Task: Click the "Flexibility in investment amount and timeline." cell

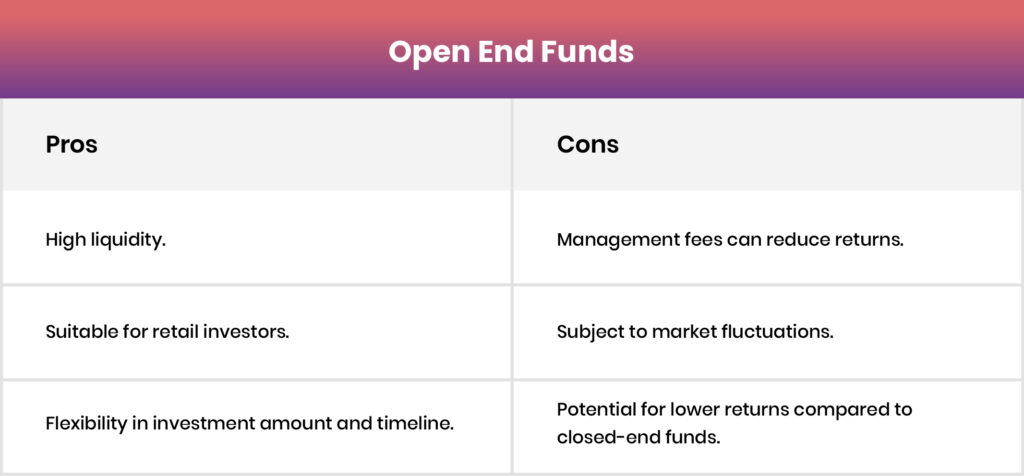Action: [x=250, y=423]
